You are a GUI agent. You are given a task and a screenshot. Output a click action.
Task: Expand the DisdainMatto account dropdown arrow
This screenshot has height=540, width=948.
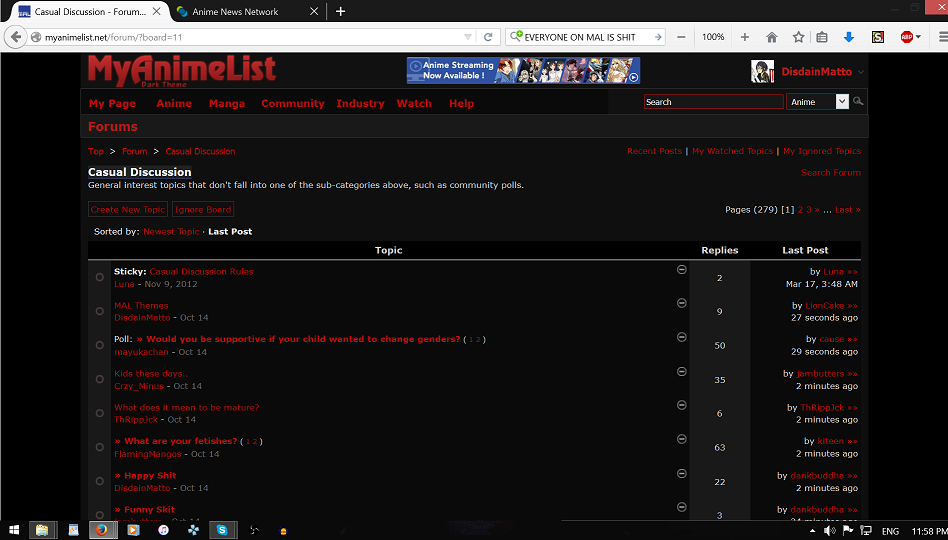pos(861,72)
